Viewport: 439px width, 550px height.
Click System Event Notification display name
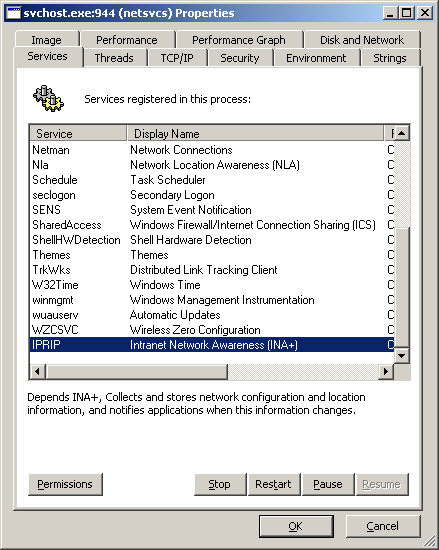tap(191, 210)
